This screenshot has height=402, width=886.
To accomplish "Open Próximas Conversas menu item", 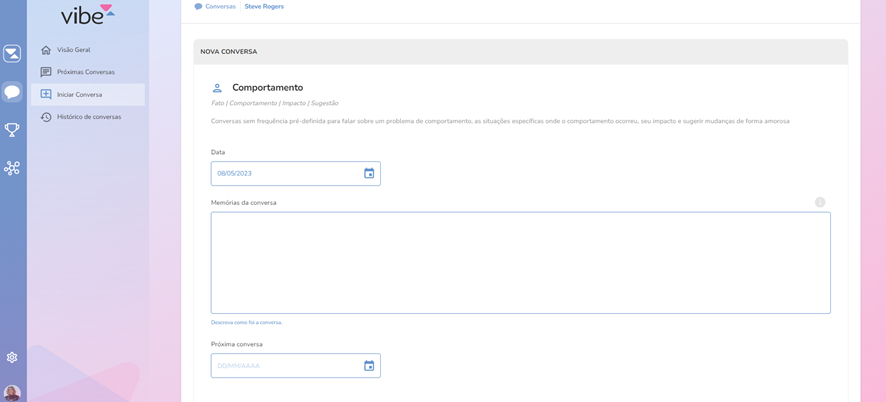I will click(x=85, y=72).
